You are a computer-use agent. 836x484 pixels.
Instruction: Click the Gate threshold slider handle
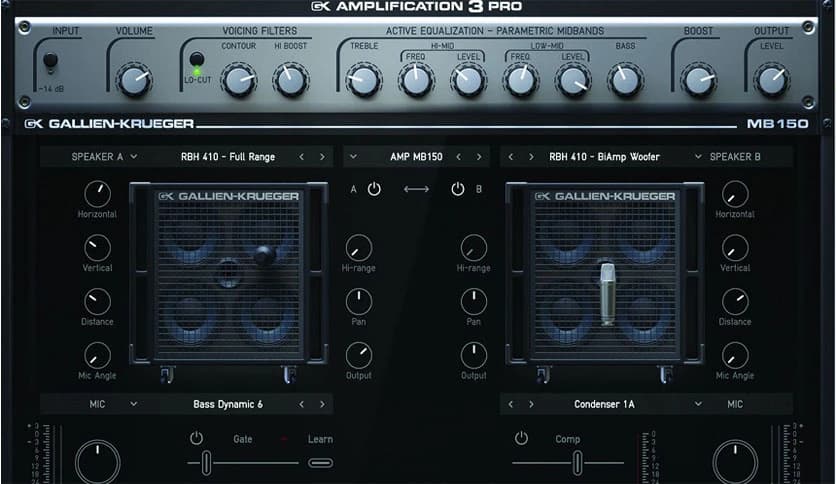[206, 463]
